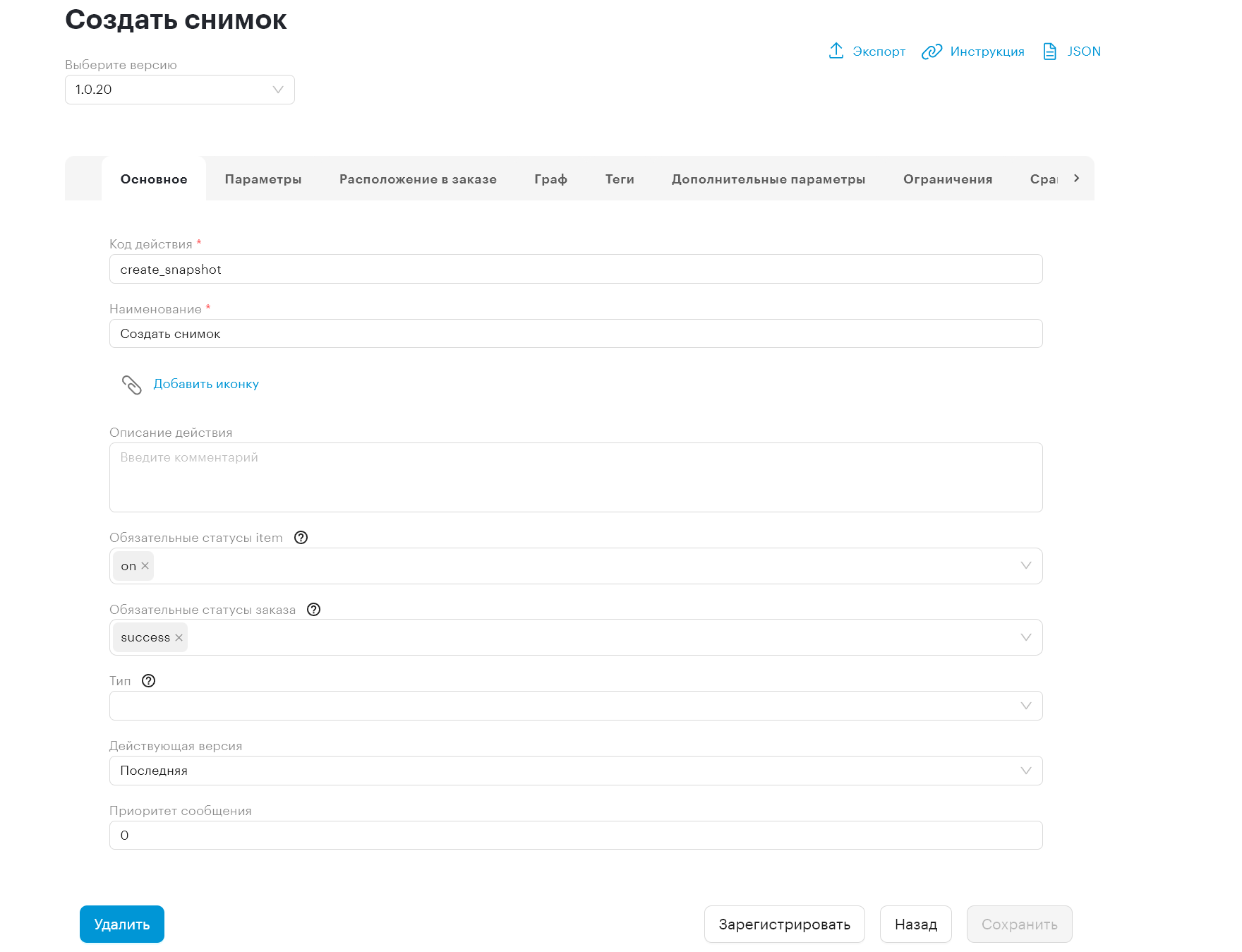Open the Дополнительные параметры tab

click(768, 179)
